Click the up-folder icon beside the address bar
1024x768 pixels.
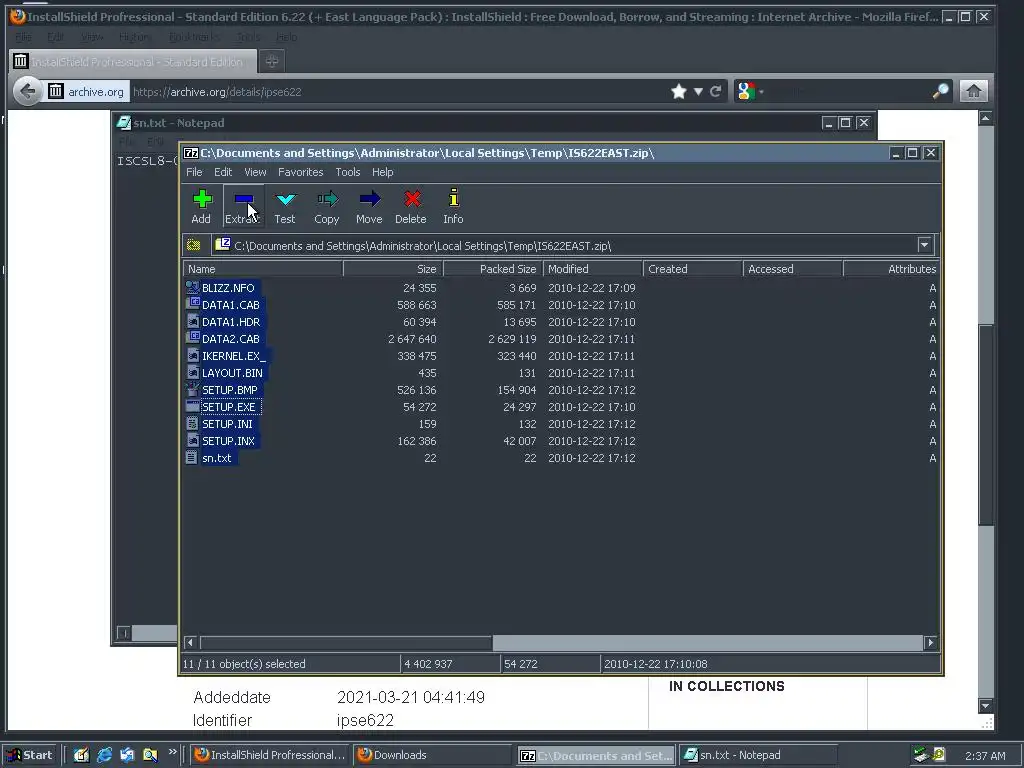pos(193,246)
